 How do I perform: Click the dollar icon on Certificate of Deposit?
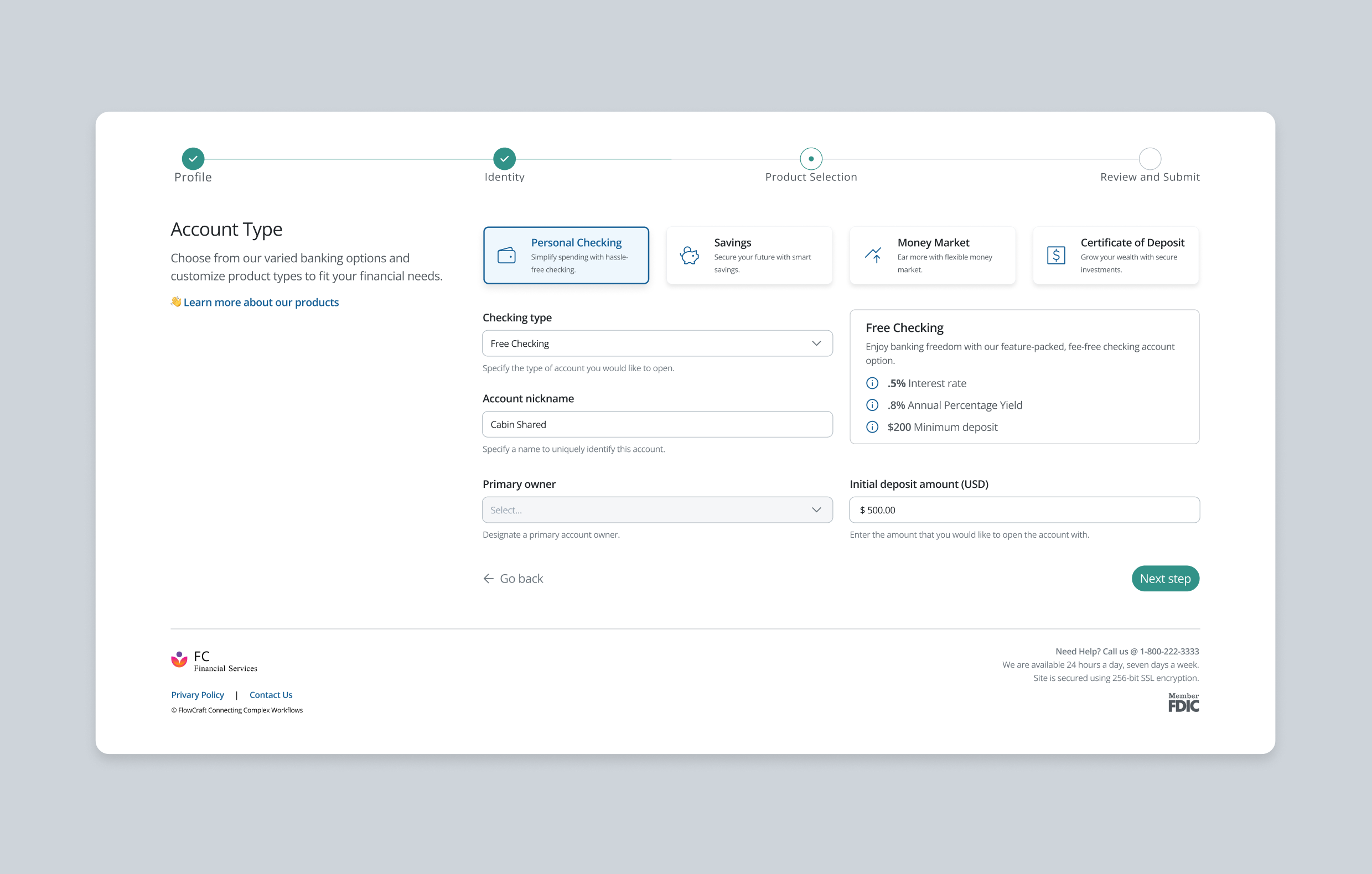(x=1057, y=255)
